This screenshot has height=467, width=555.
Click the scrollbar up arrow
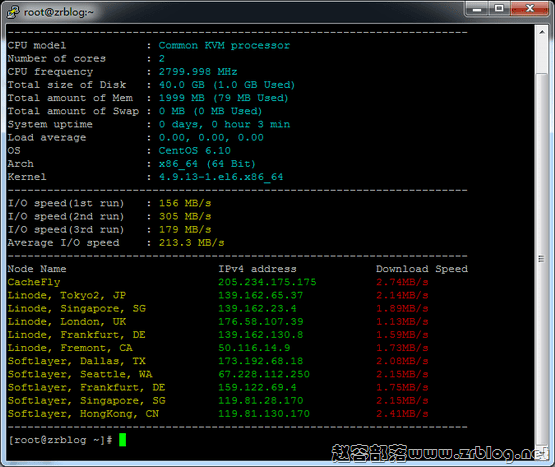pyautogui.click(x=542, y=32)
